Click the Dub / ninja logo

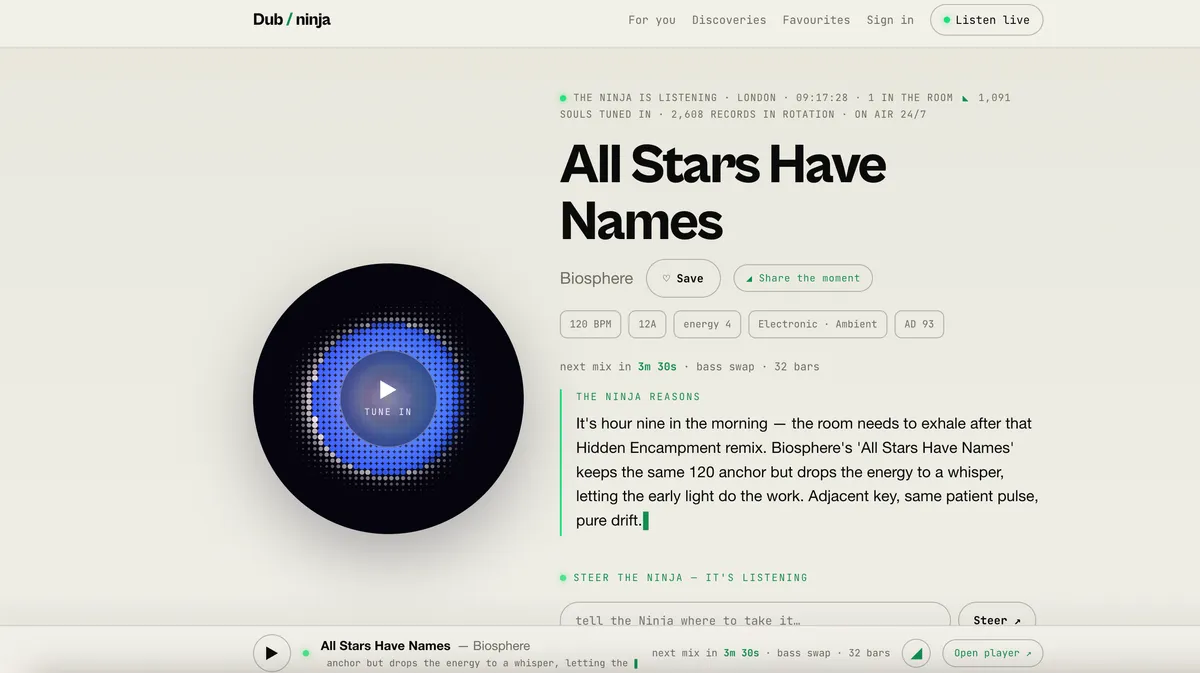click(x=292, y=19)
